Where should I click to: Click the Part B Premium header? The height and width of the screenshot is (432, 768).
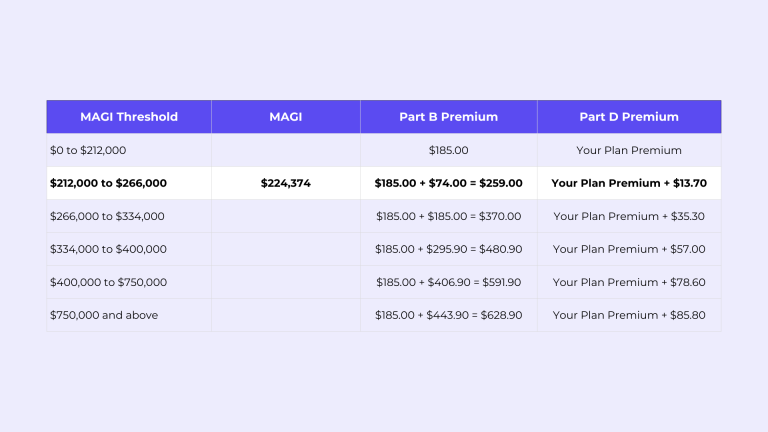(x=449, y=117)
